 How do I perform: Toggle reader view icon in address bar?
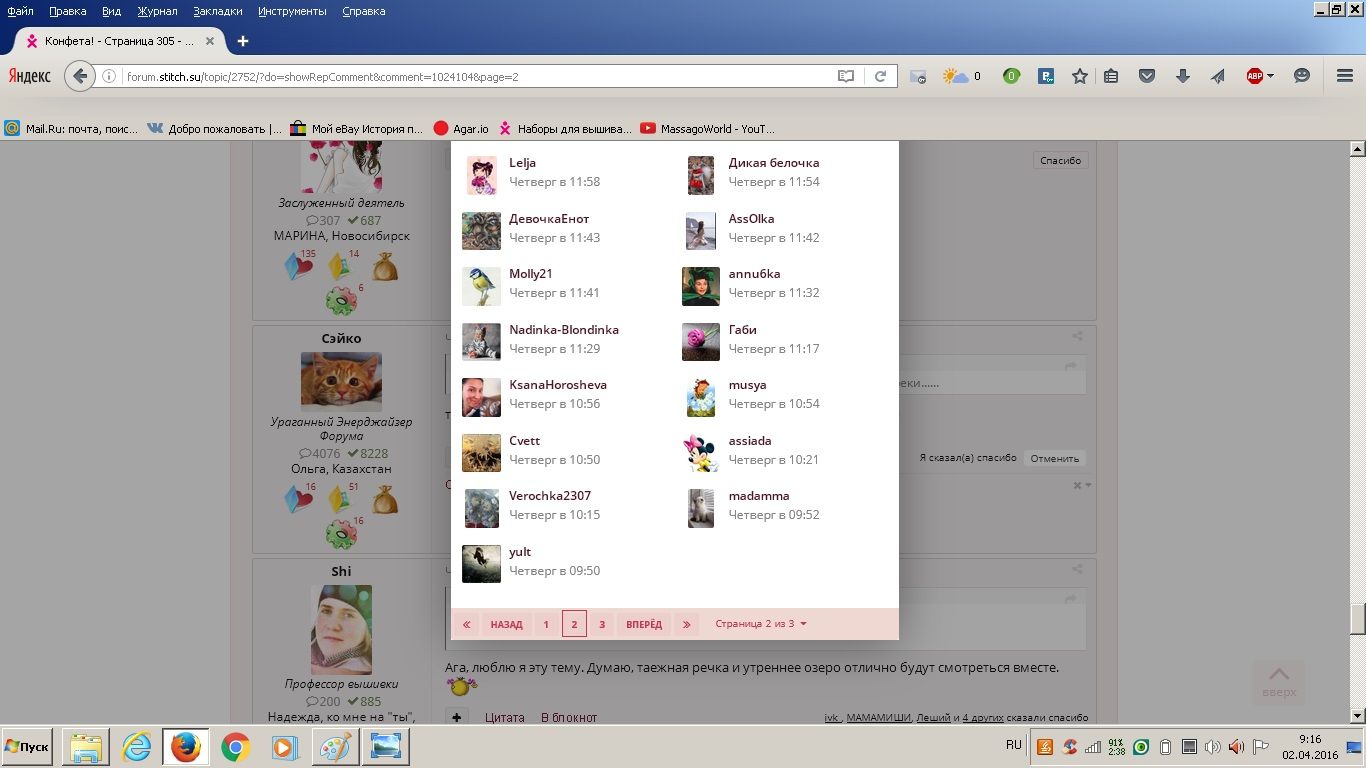[x=846, y=76]
